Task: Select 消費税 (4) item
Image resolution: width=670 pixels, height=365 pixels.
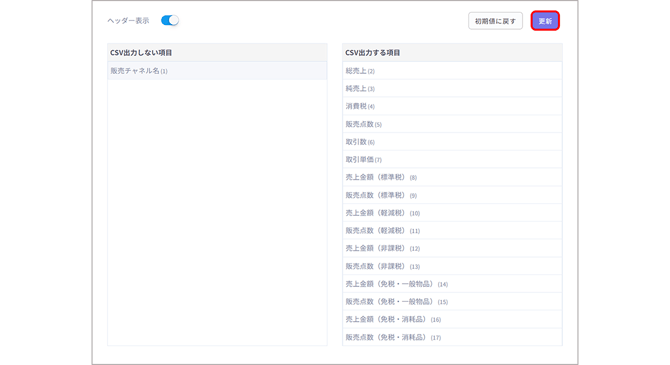Action: click(x=452, y=106)
